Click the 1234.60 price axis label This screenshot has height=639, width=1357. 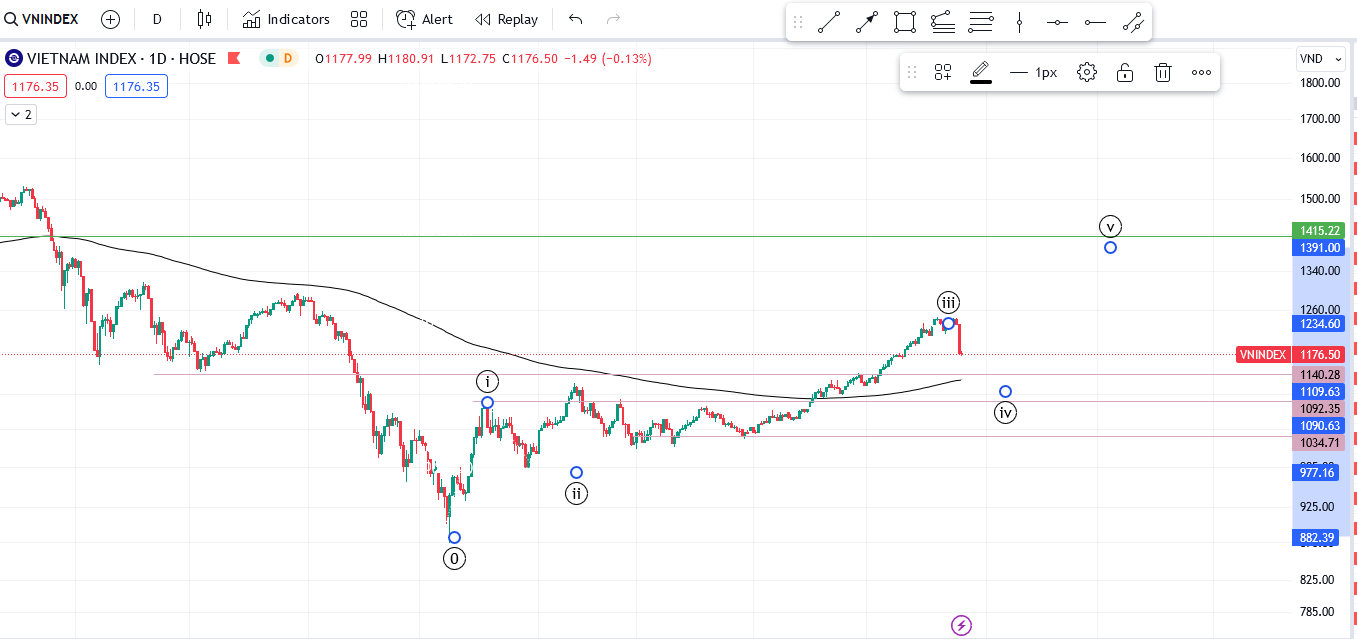point(1318,324)
